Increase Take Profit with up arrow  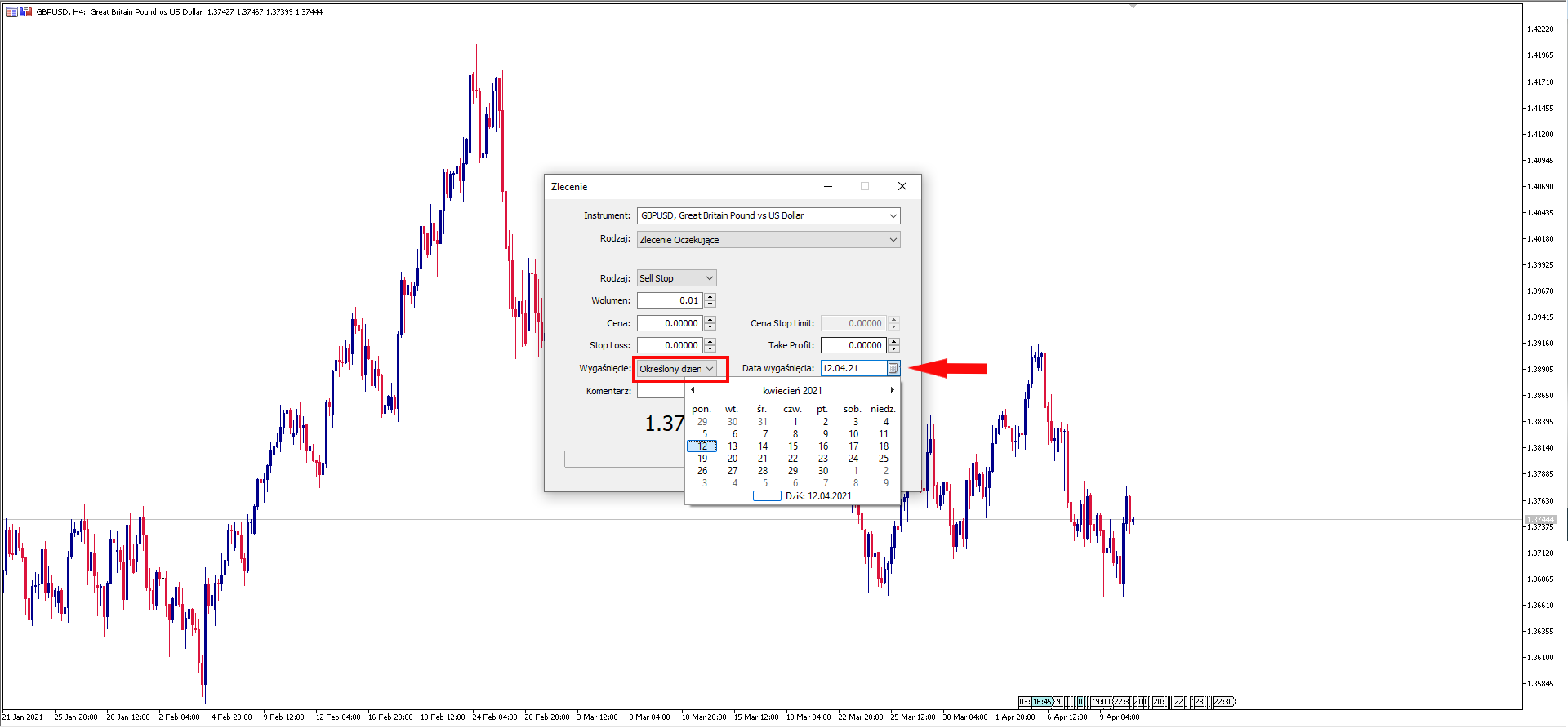point(893,342)
